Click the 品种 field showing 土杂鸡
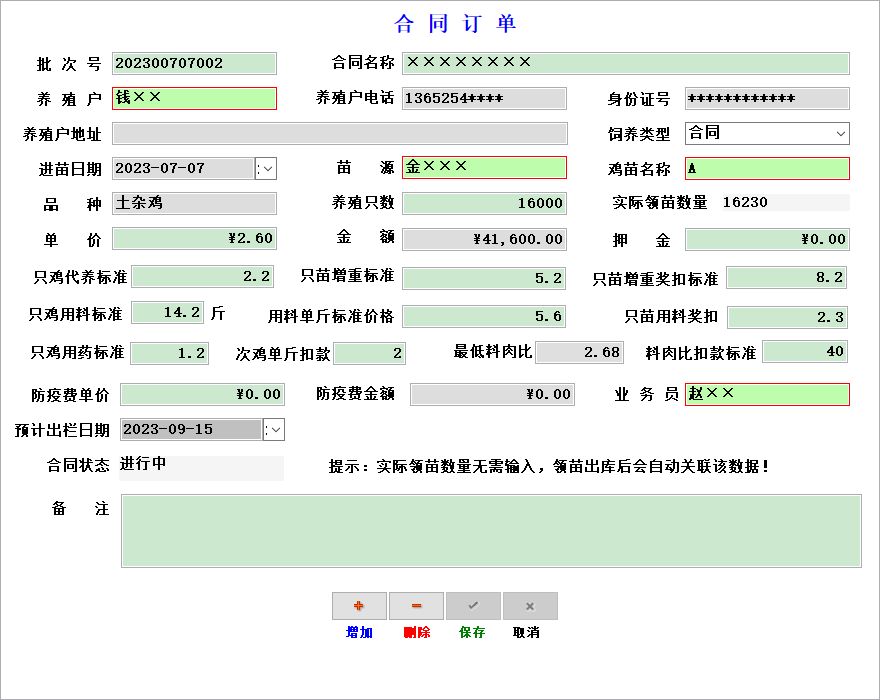Screen dimensions: 880x700 pyautogui.click(x=194, y=203)
